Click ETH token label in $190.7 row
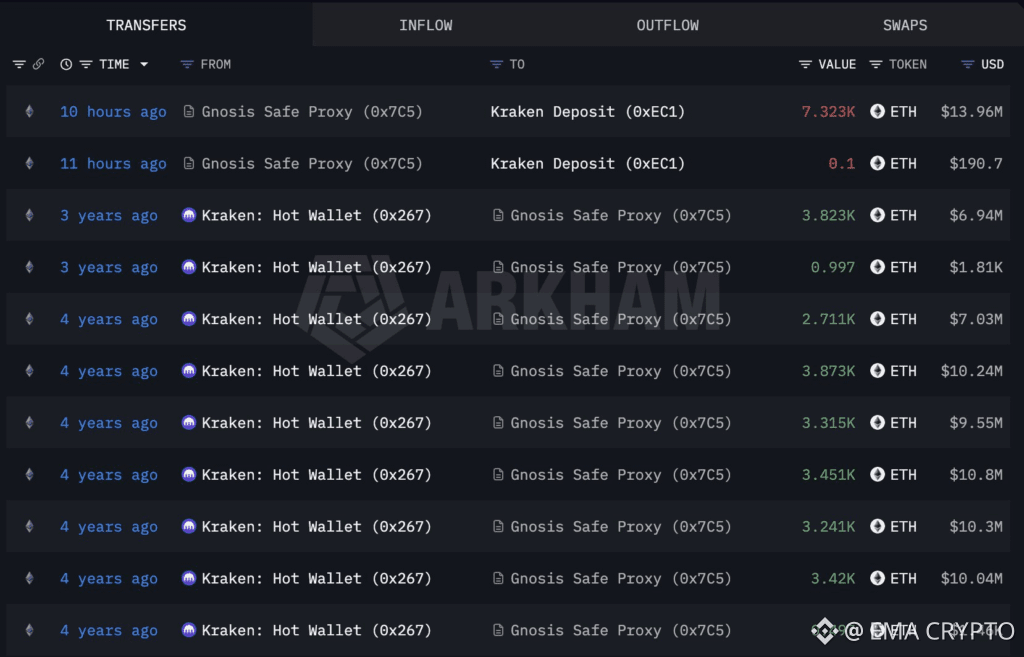This screenshot has height=657, width=1024. (x=903, y=164)
